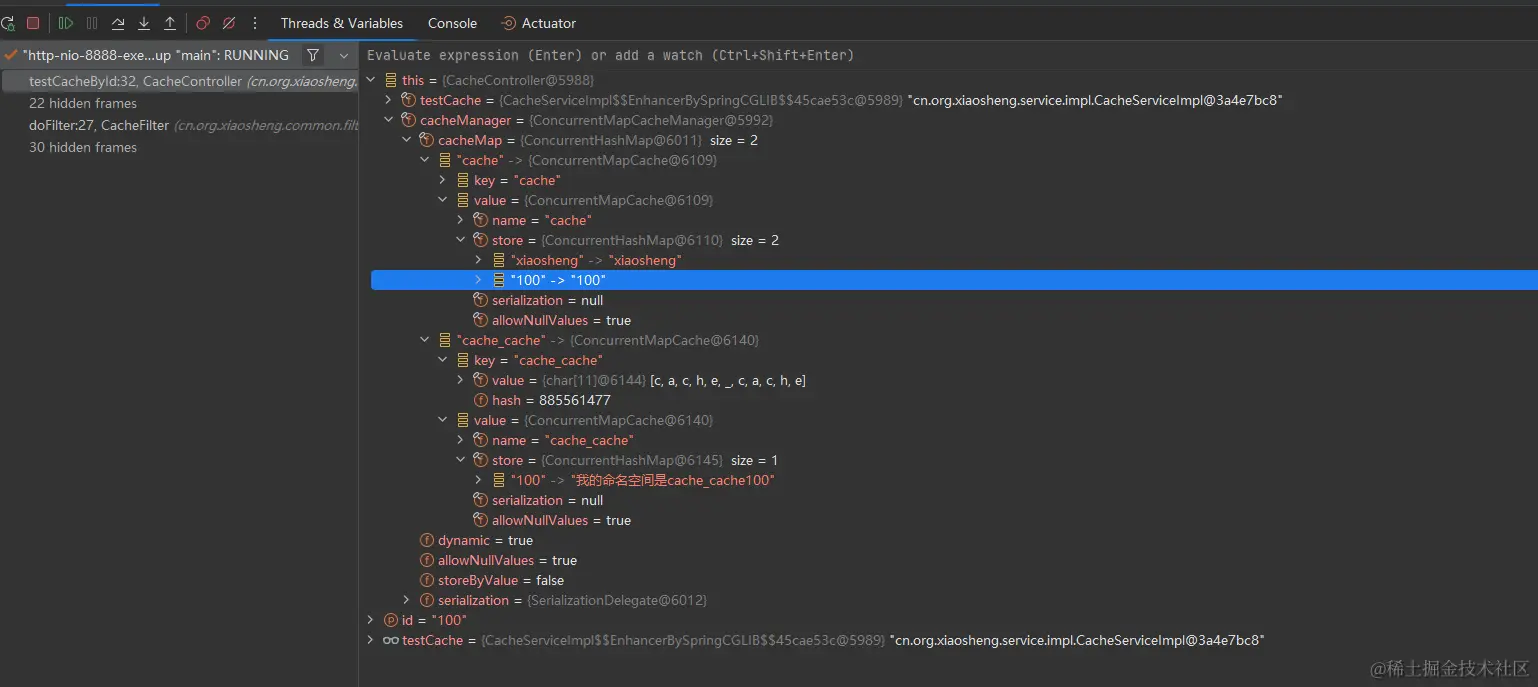Expand the selected "100" -> "100" entry
The height and width of the screenshot is (687, 1538).
[479, 280]
